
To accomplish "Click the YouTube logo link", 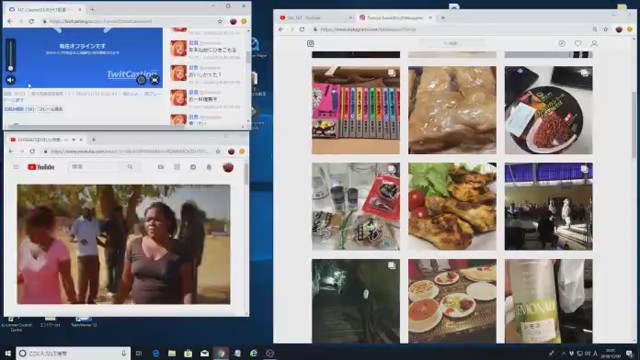I will [41, 167].
